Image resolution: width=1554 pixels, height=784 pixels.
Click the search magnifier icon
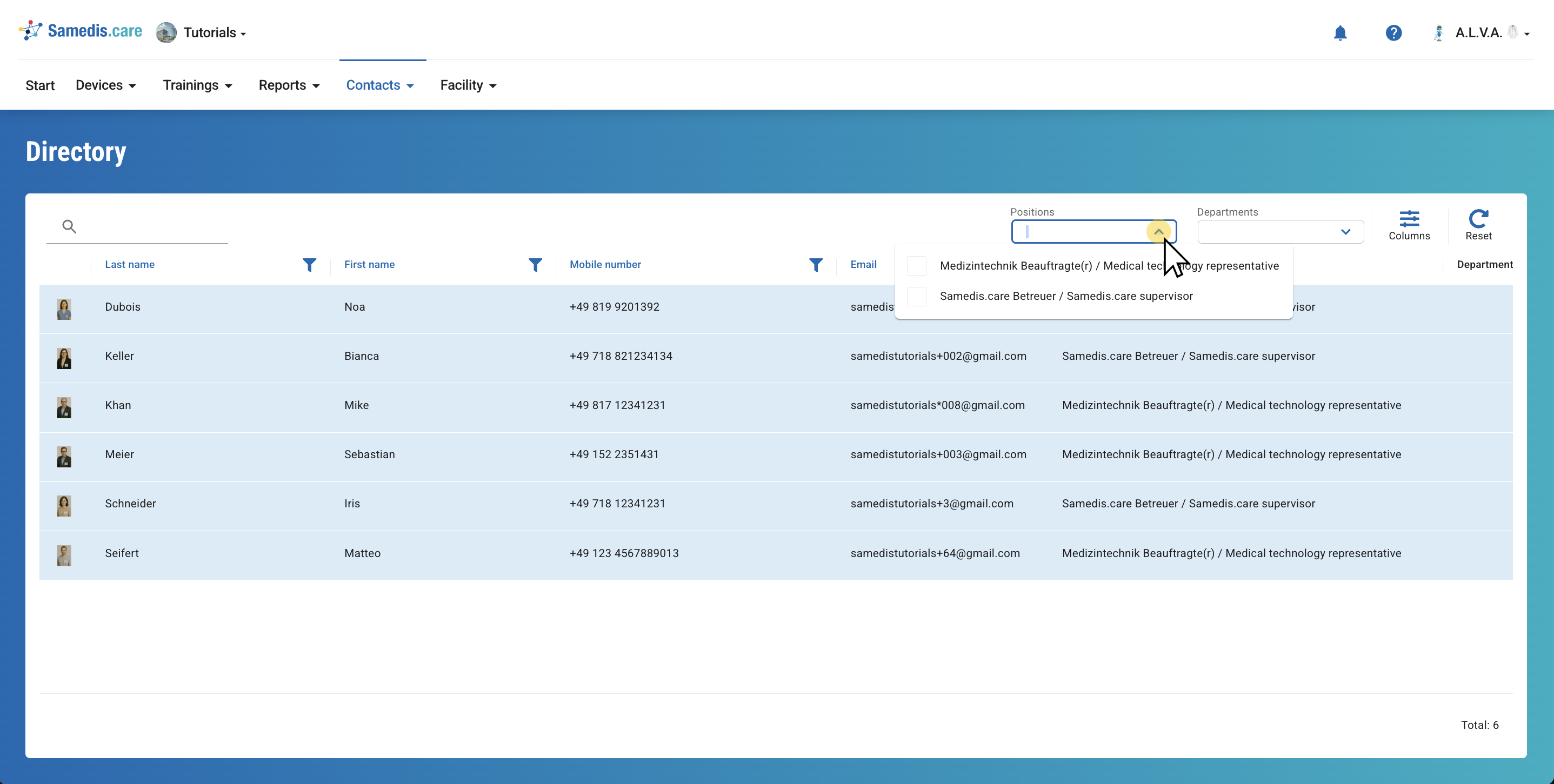tap(69, 226)
